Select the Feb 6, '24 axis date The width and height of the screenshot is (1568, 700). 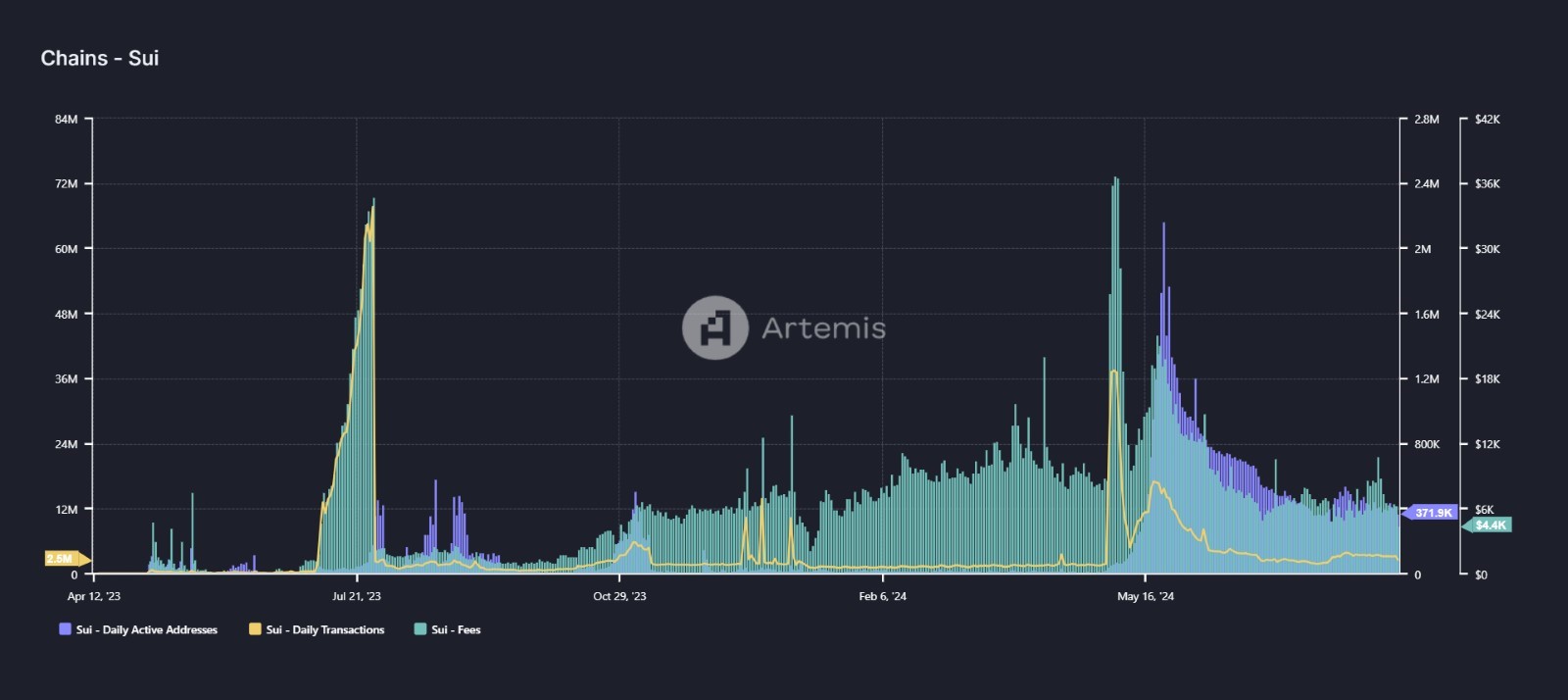click(x=883, y=596)
